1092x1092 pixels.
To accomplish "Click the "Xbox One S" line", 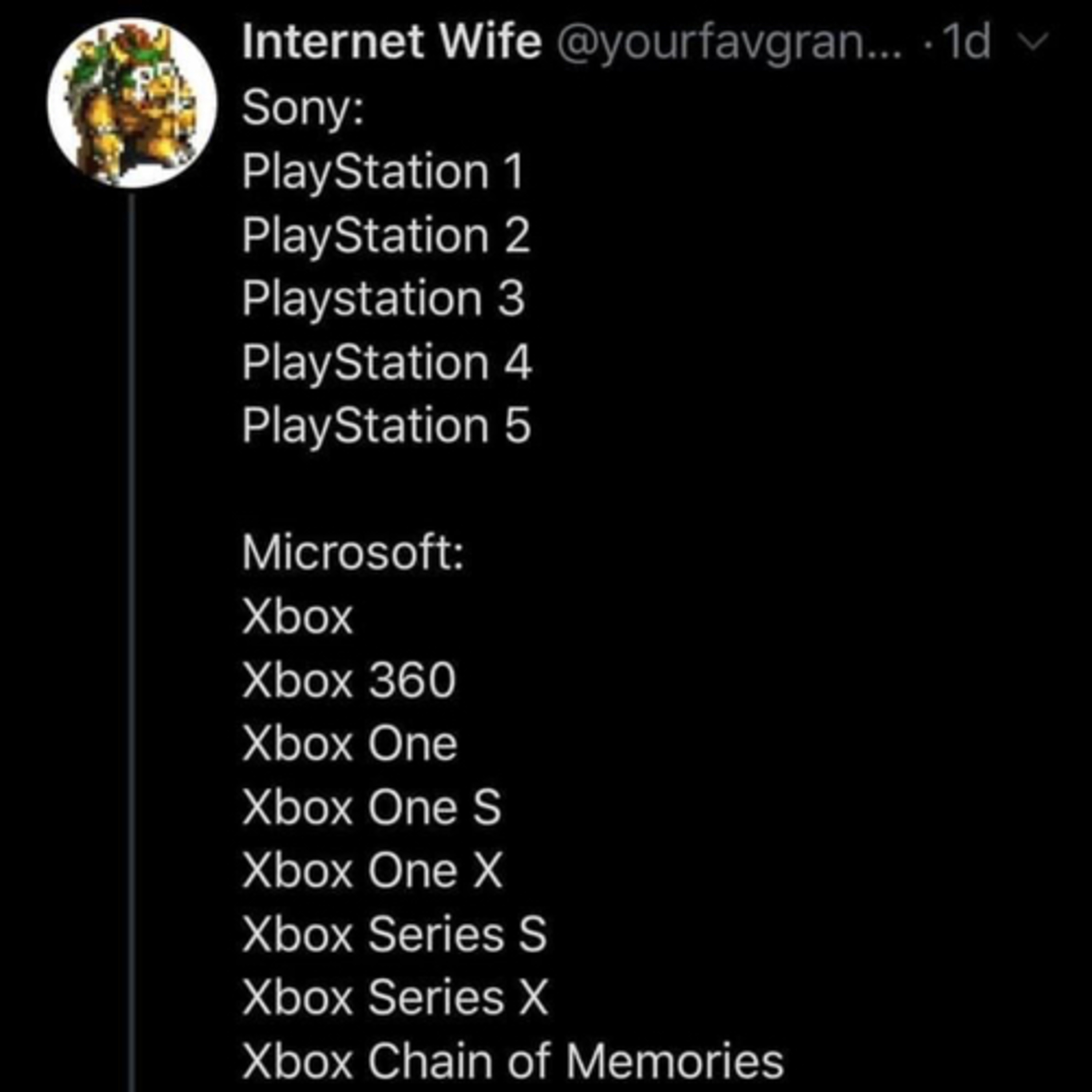I will [x=372, y=807].
